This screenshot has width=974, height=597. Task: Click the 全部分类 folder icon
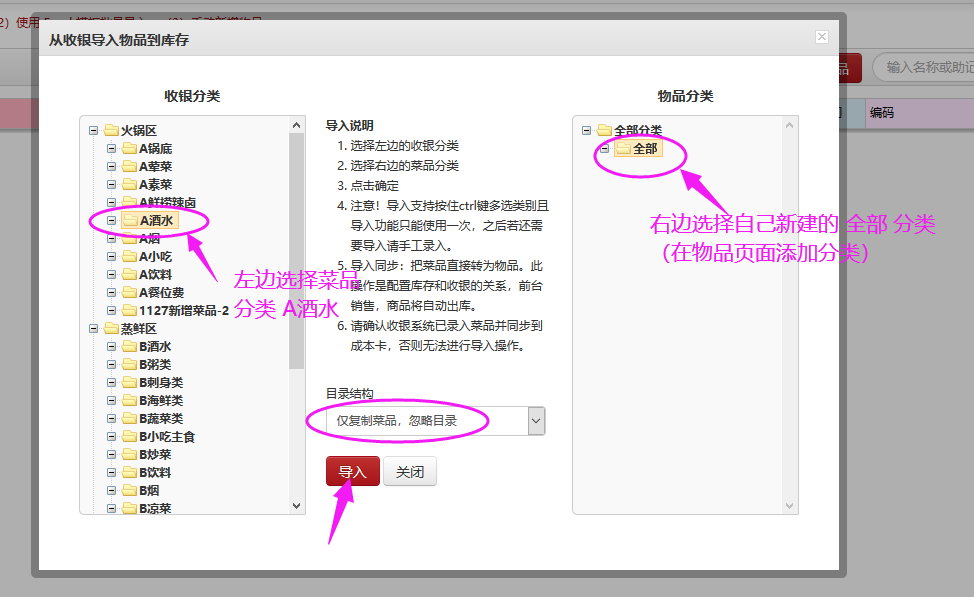click(x=604, y=130)
